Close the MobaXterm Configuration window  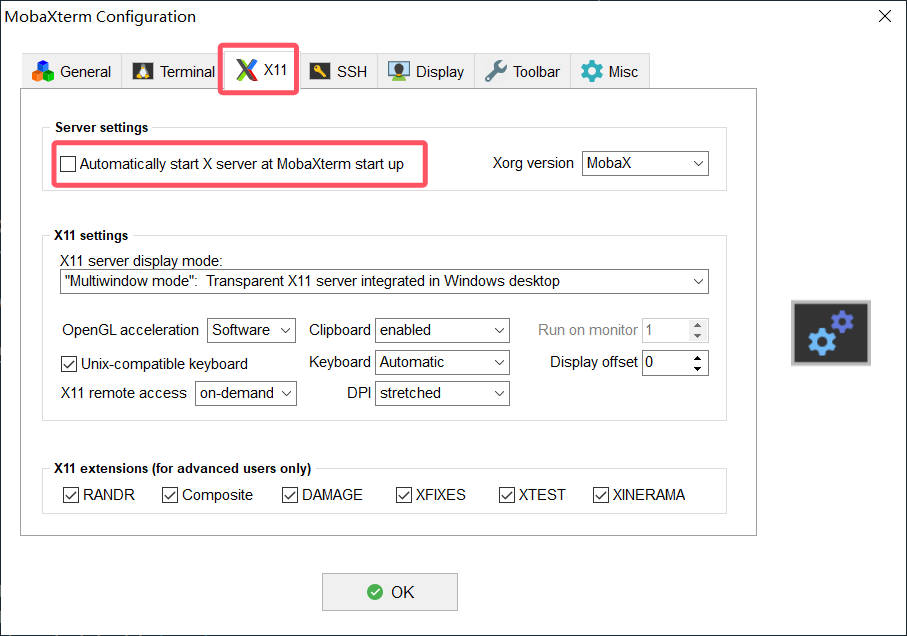(x=884, y=16)
